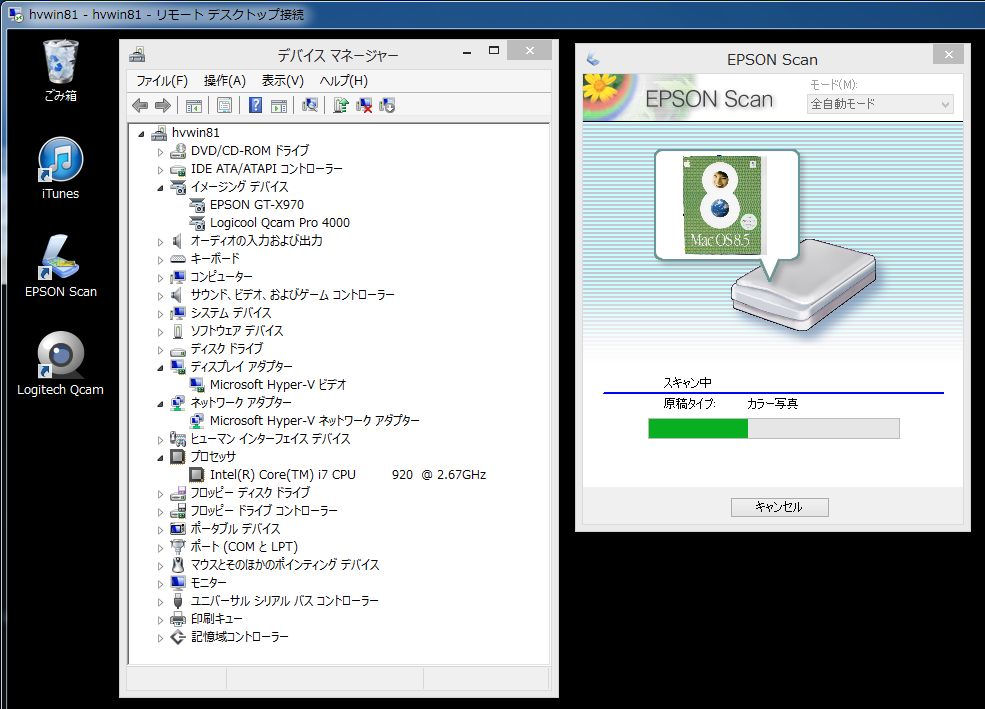The width and height of the screenshot is (985, 709).
Task: Select ソフトウェア デバイス row
Action: pos(237,331)
